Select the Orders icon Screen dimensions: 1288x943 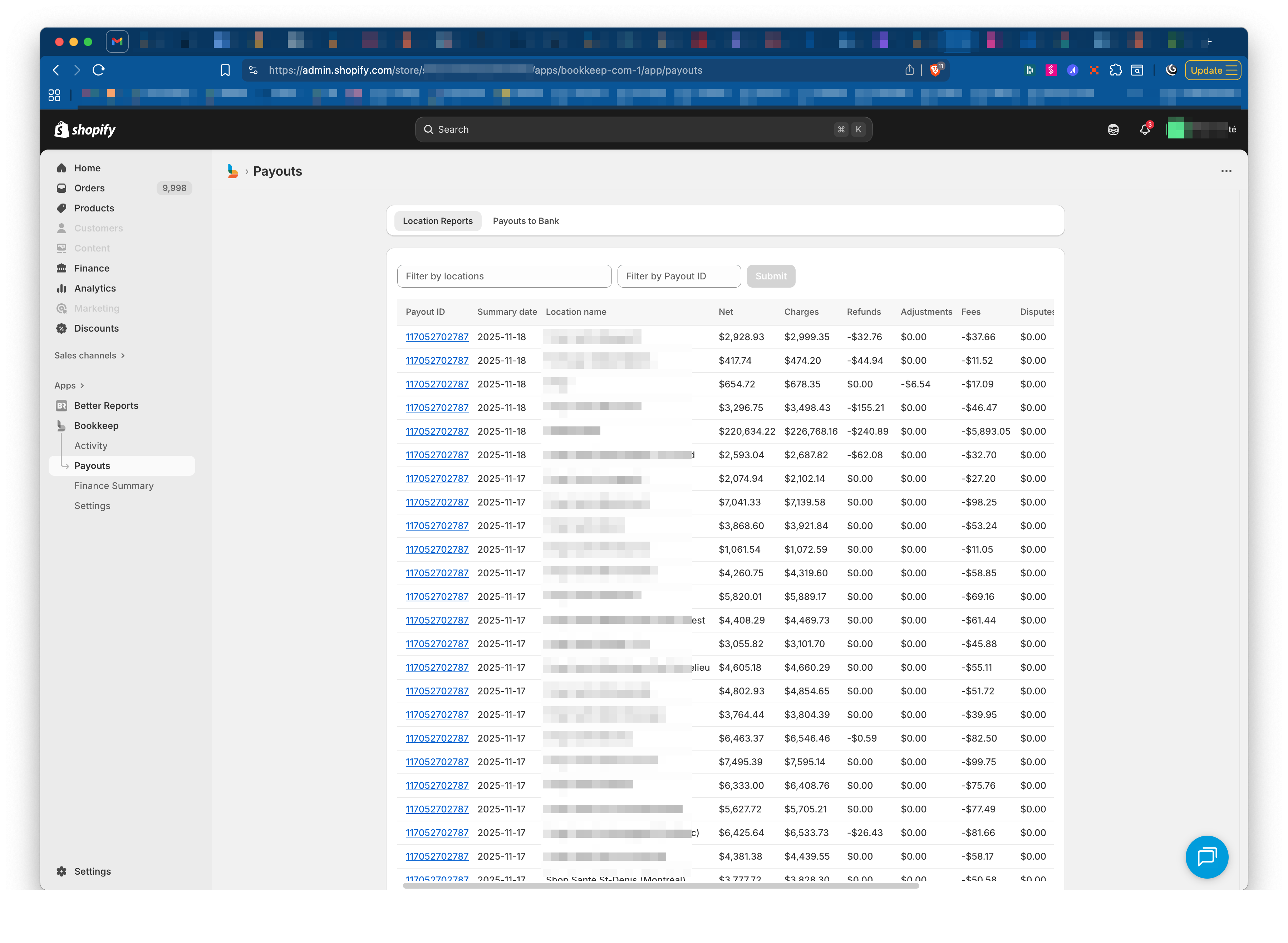coord(62,188)
